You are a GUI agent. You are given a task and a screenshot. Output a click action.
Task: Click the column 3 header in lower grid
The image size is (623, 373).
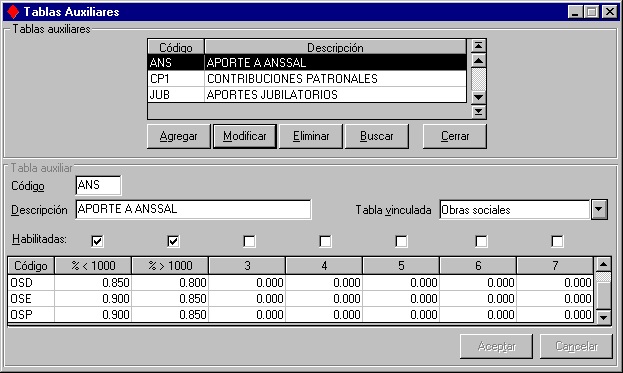(x=247, y=265)
